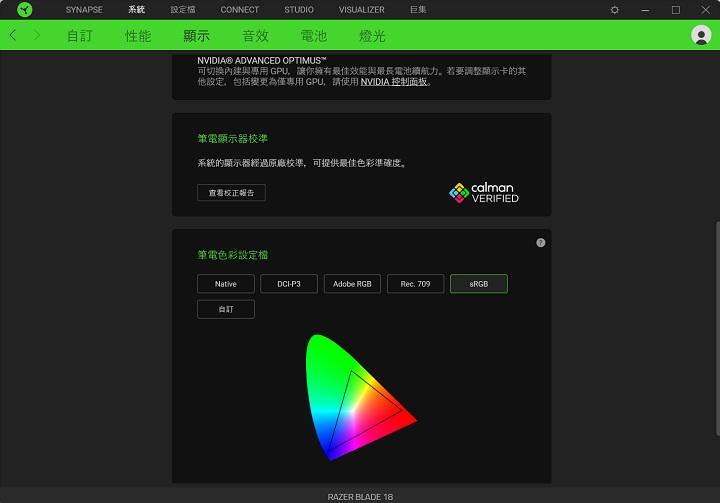
Task: Select the Native color profile
Action: point(225,284)
